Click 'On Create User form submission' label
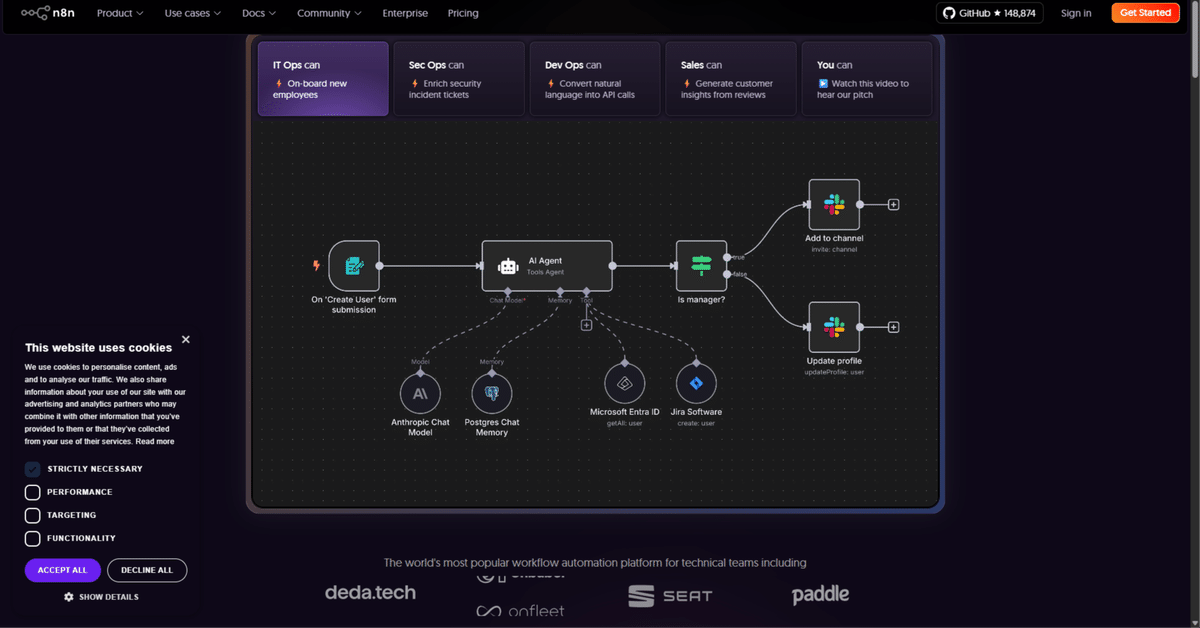 [x=354, y=304]
